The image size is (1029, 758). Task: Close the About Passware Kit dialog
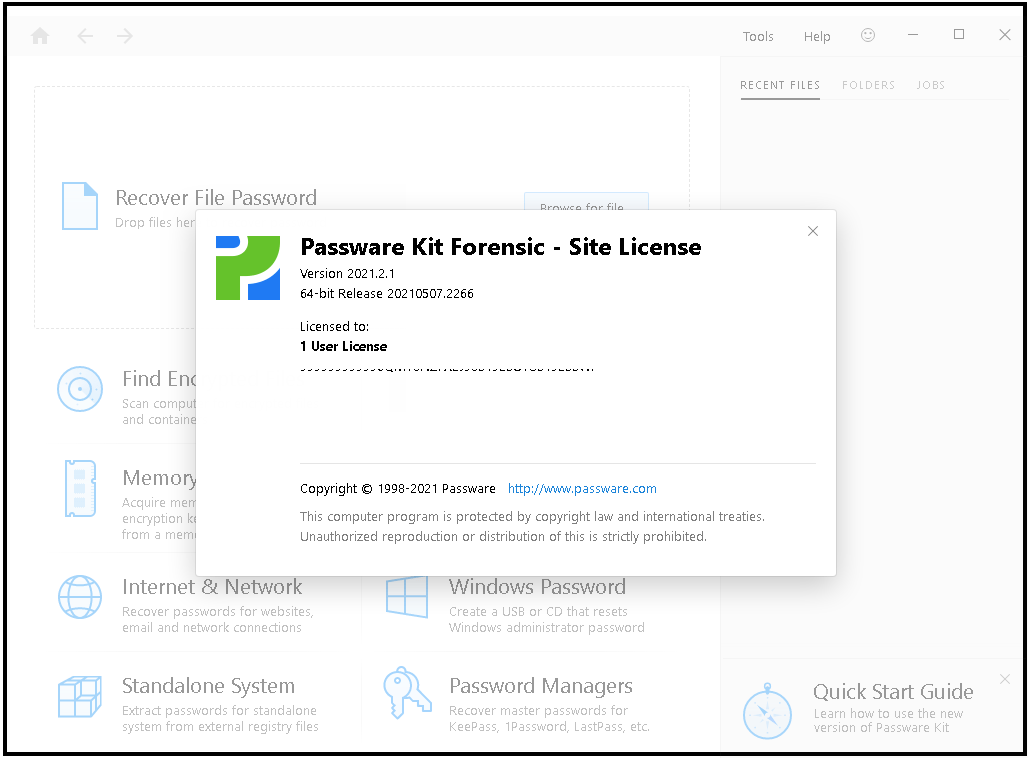coord(812,231)
